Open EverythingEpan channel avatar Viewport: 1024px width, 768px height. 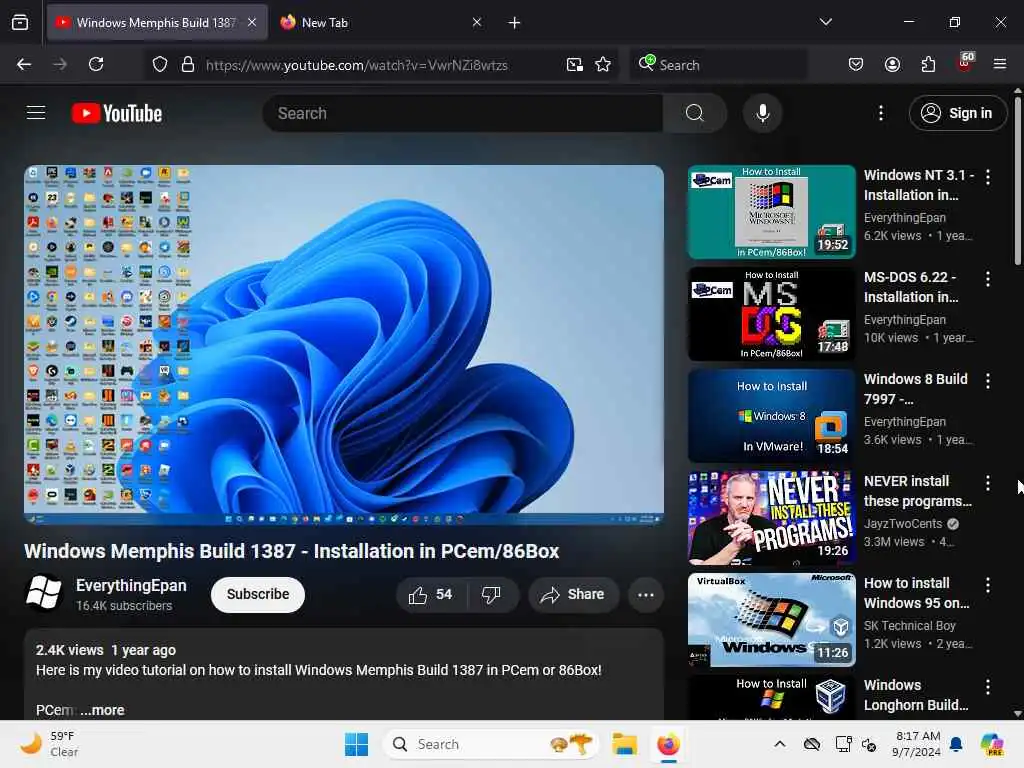[44, 592]
